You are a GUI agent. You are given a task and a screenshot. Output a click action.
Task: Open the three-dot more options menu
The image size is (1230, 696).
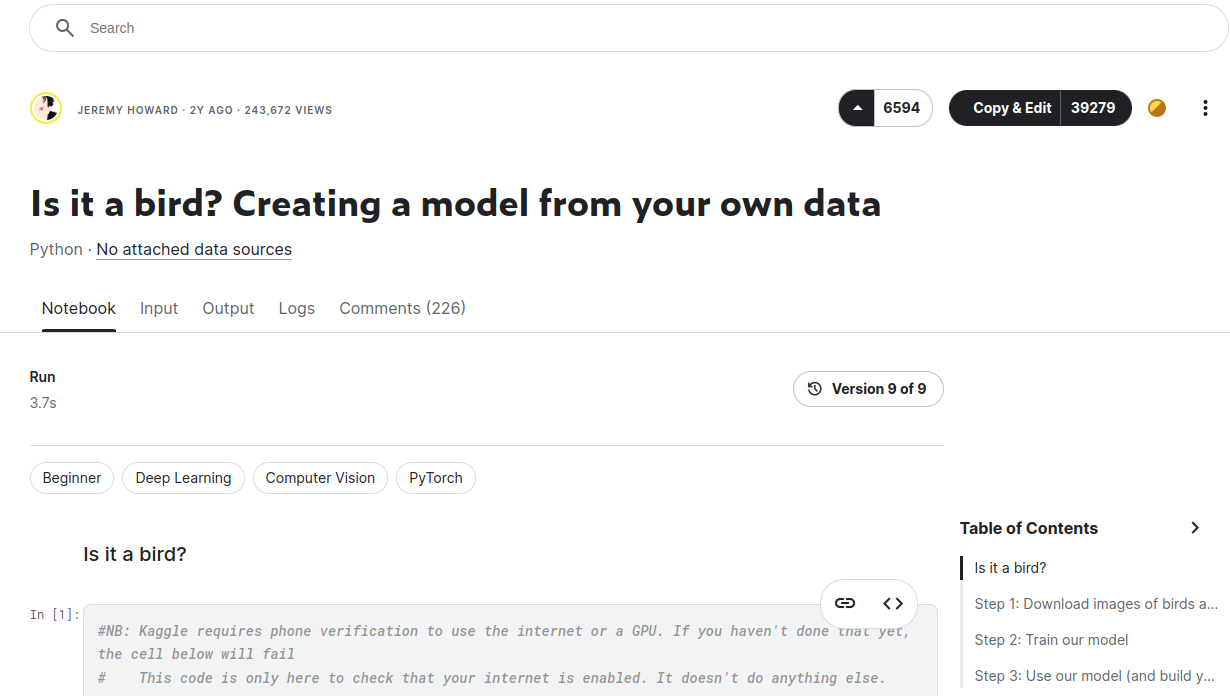click(1205, 108)
